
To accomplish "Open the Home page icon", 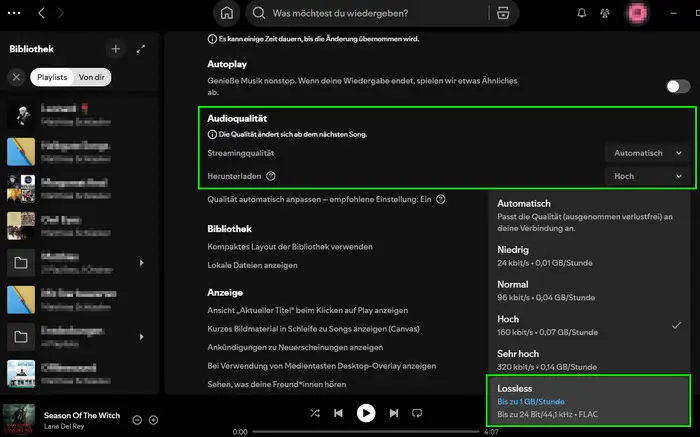I will (227, 13).
